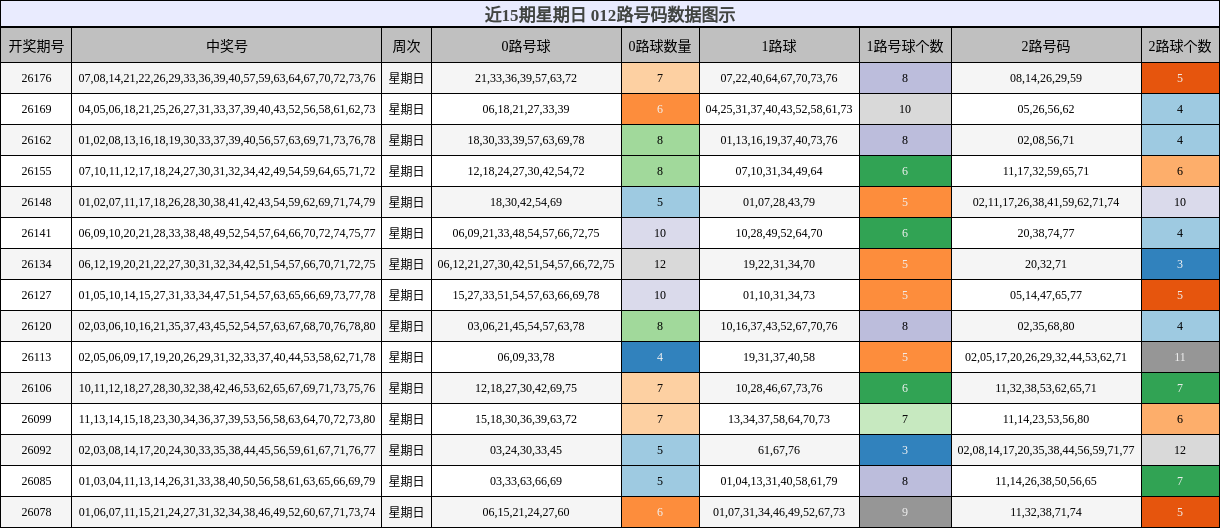Viewport: 1220px width, 528px height.
Task: Select issue number 26134
Action: 36,264
